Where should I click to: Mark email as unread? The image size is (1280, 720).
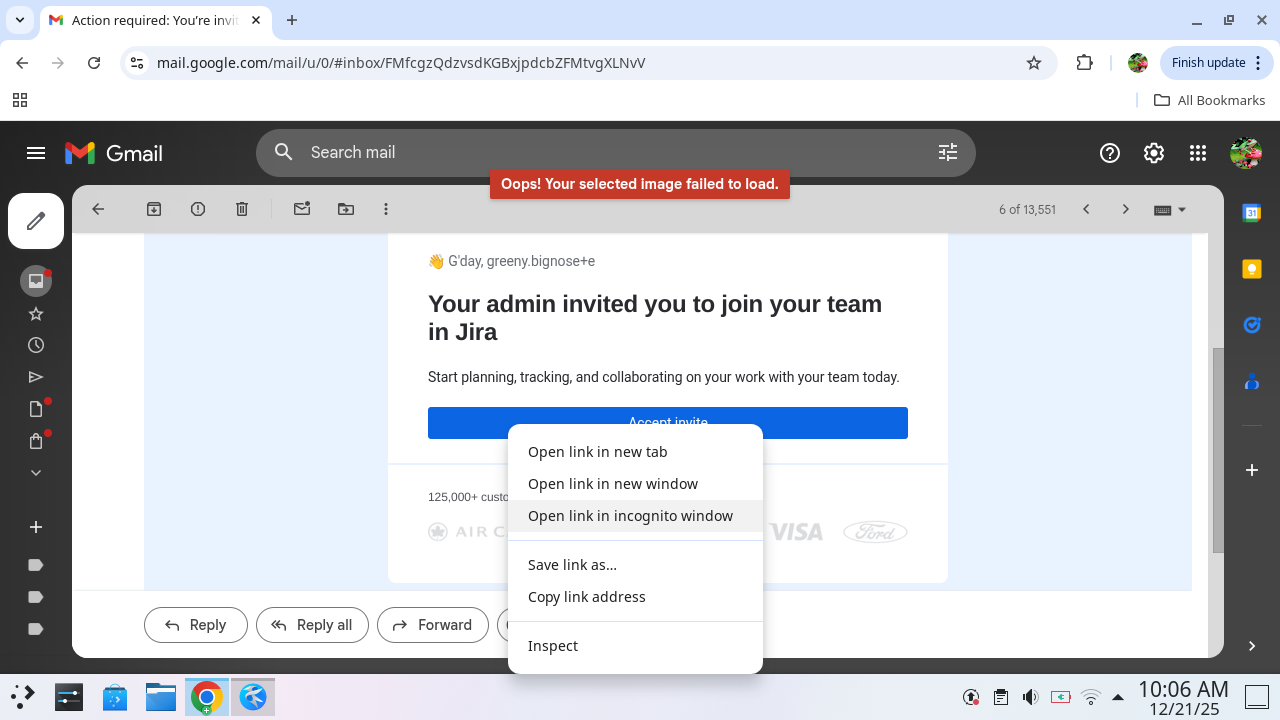pos(302,209)
